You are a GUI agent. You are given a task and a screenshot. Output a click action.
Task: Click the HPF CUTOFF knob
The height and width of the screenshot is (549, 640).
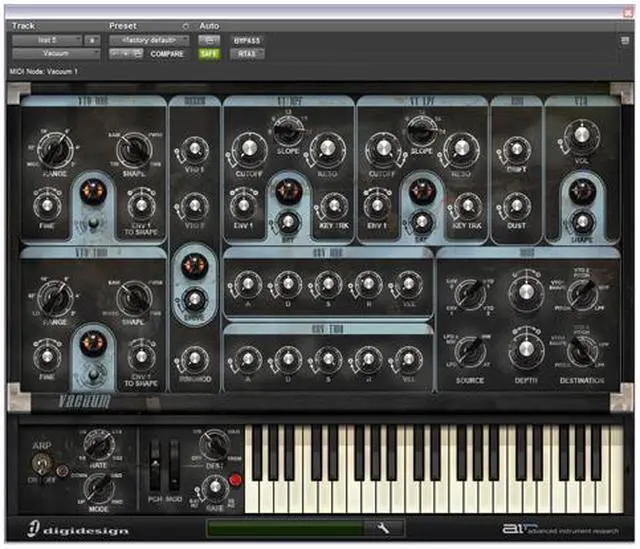click(249, 149)
